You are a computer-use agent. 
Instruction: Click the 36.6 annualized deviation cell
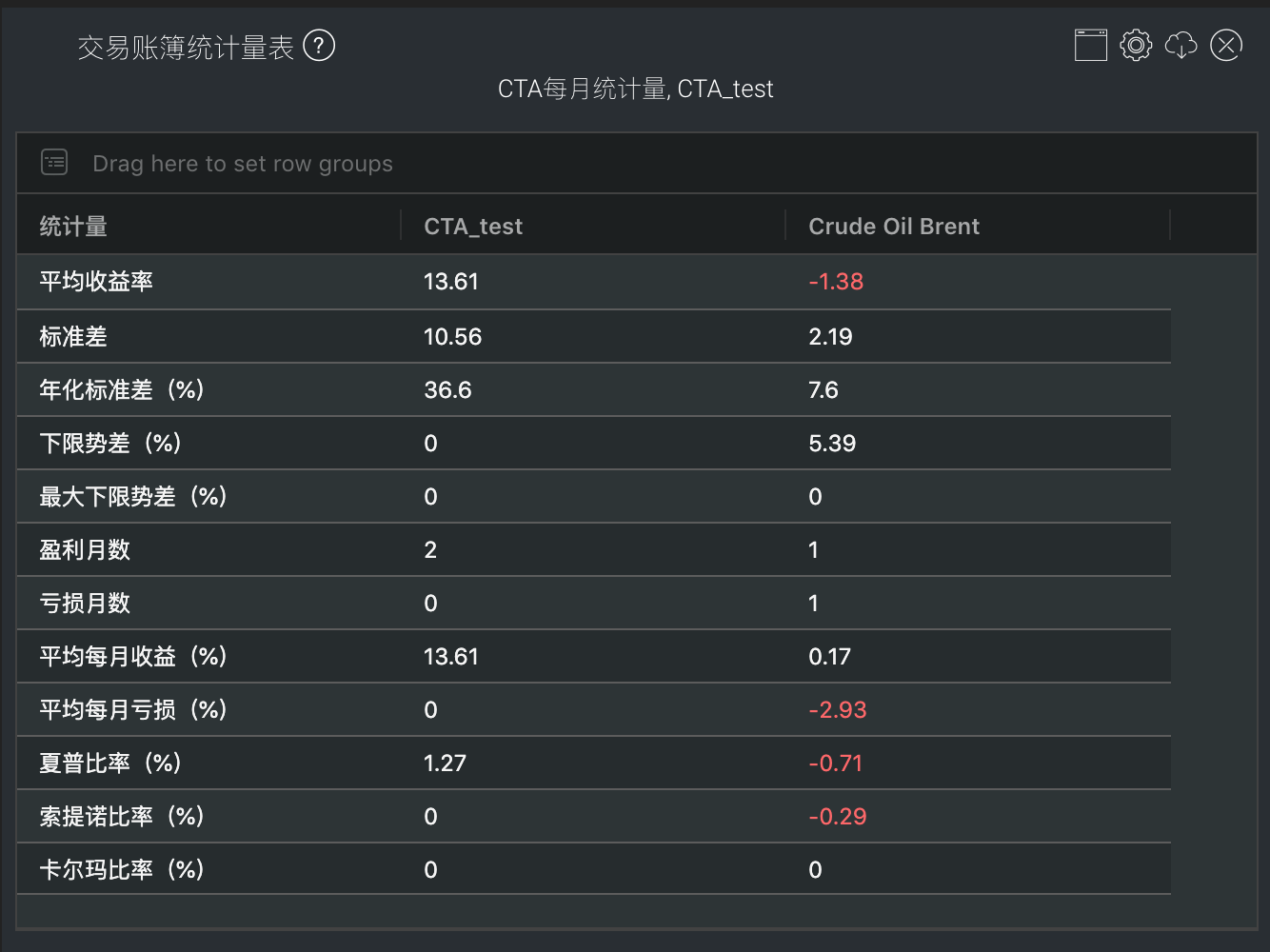point(447,390)
